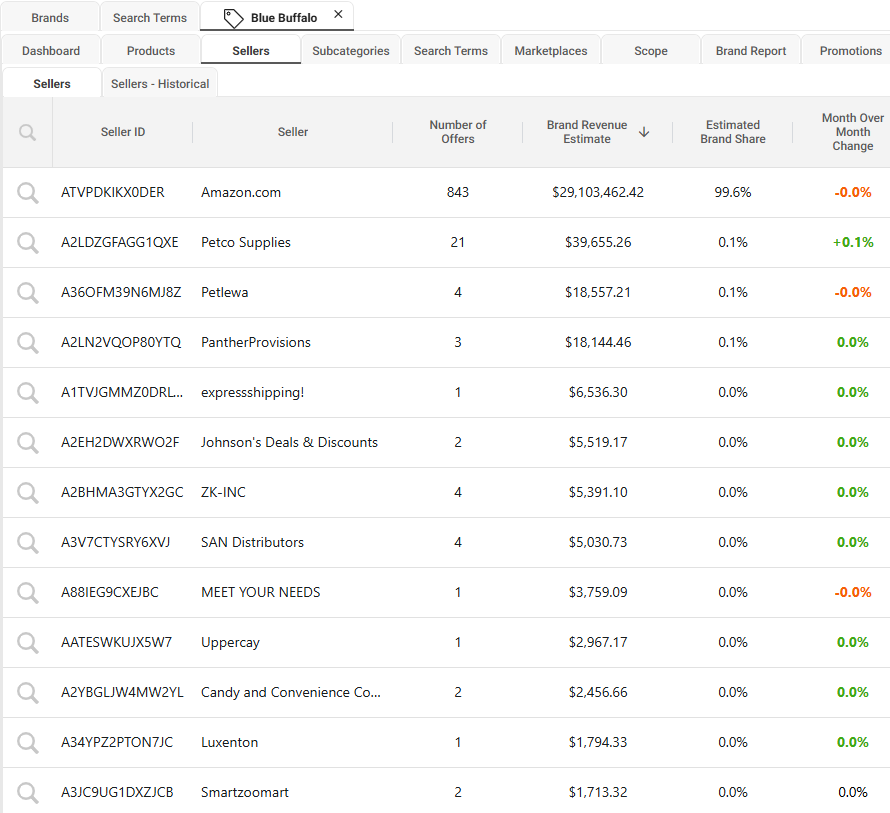Open the Brand Report tab
Viewport: 890px width, 813px height.
[x=751, y=51]
